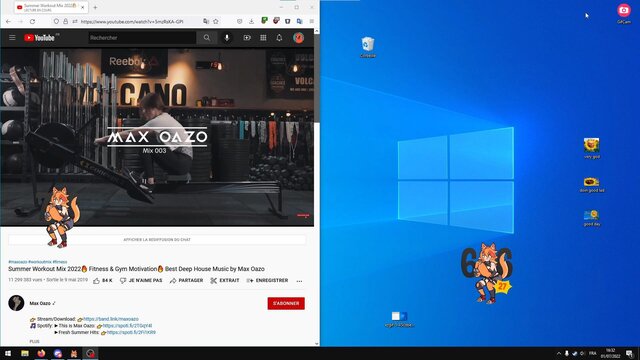Image resolution: width=640 pixels, height=360 pixels.
Task: Start voice search with the microphone icon
Action: [x=227, y=38]
